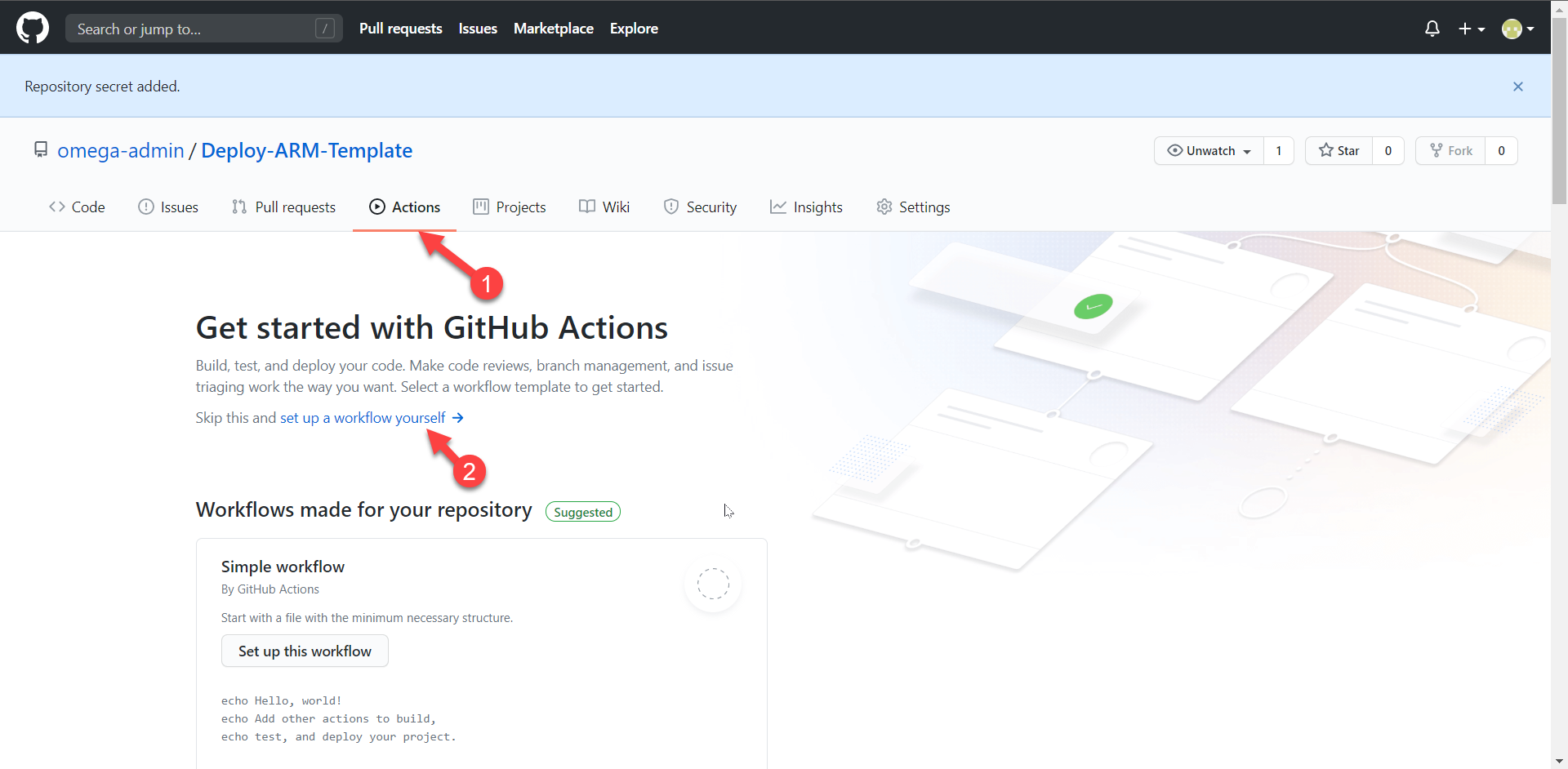Open the user avatar menu
1568x769 pixels.
pos(1518,29)
